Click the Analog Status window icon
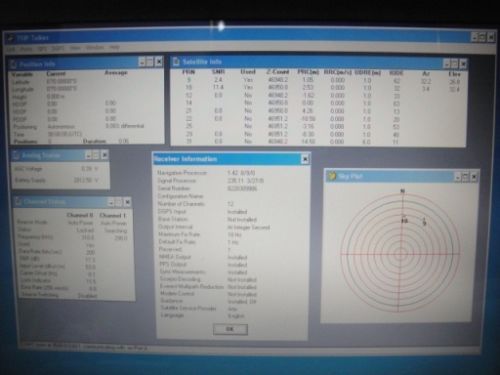The width and height of the screenshot is (500, 375). pos(15,155)
